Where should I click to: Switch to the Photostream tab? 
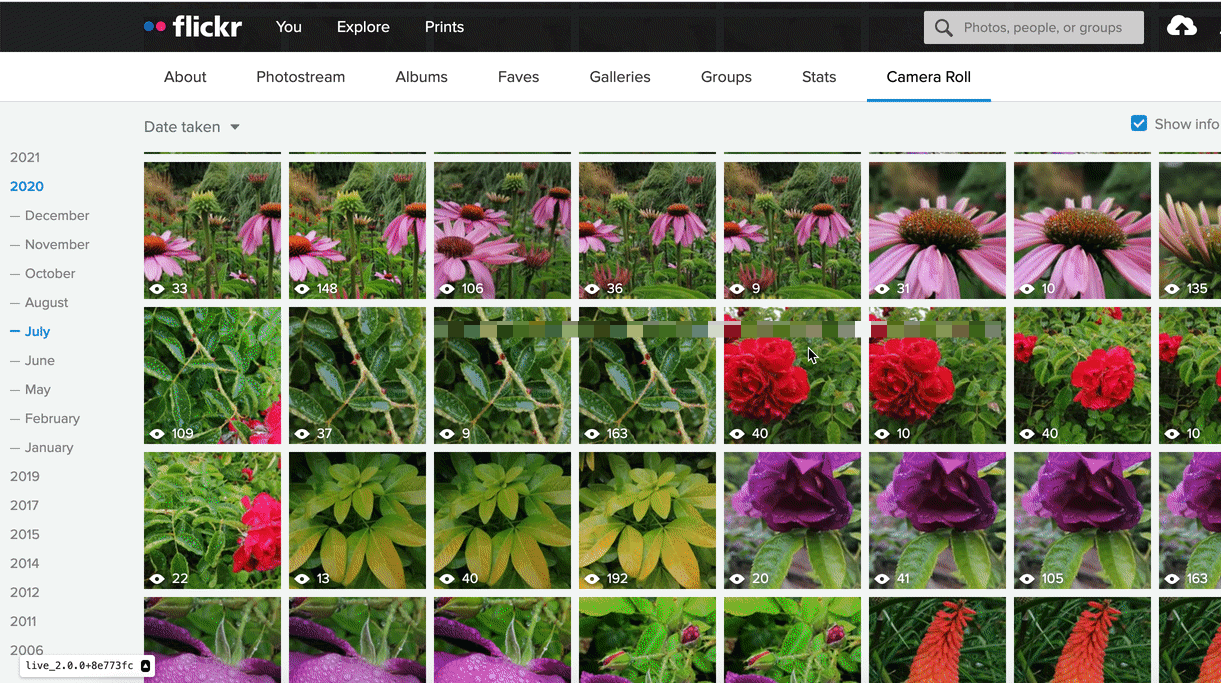click(x=301, y=77)
